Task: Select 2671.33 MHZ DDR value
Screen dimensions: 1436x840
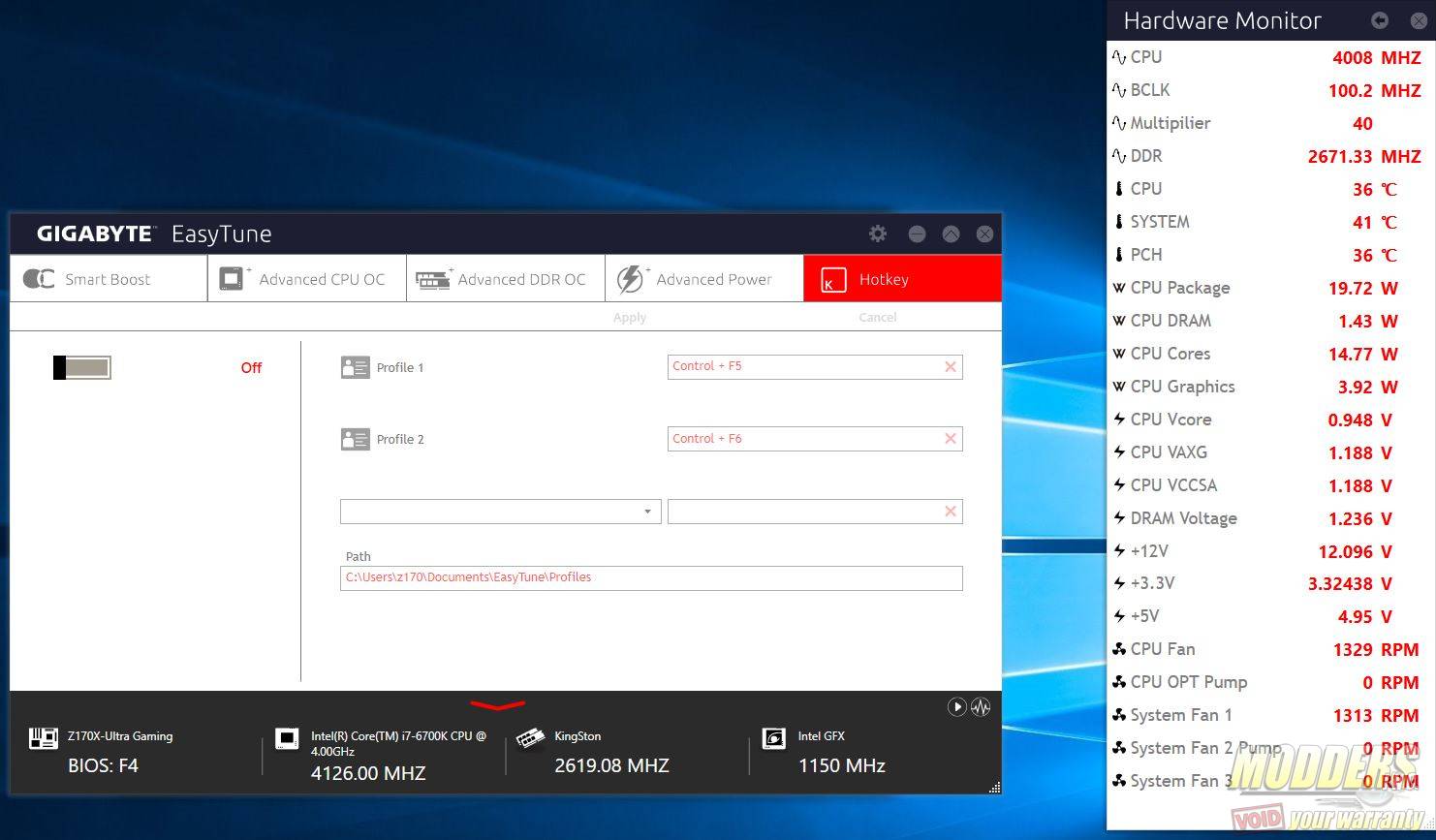Action: 1364,156
